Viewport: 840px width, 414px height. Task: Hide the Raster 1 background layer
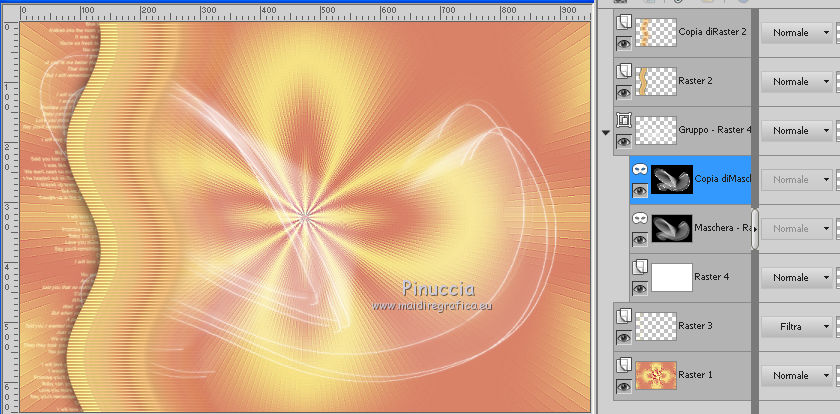624,387
